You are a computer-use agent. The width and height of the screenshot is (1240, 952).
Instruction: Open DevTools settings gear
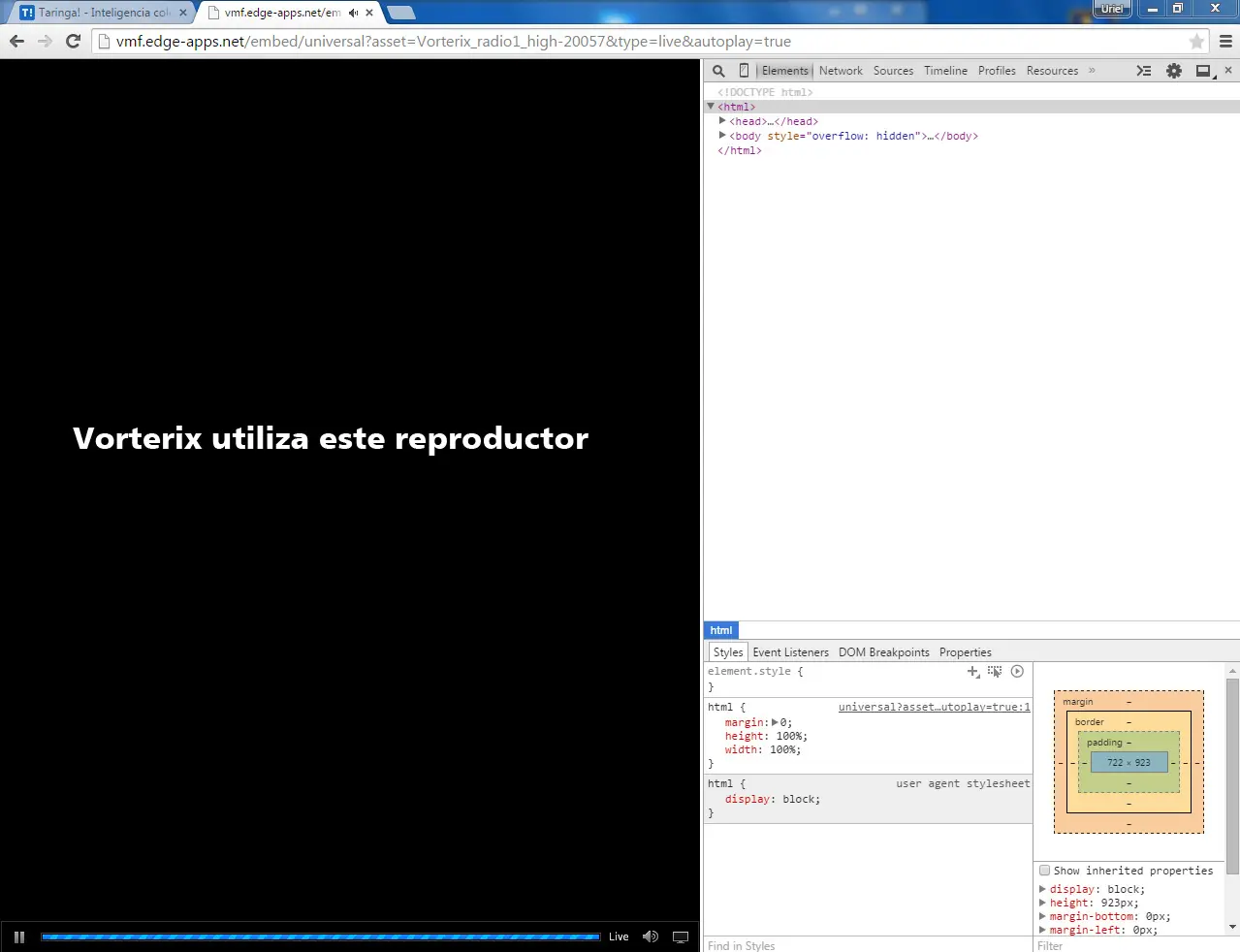pyautogui.click(x=1174, y=71)
